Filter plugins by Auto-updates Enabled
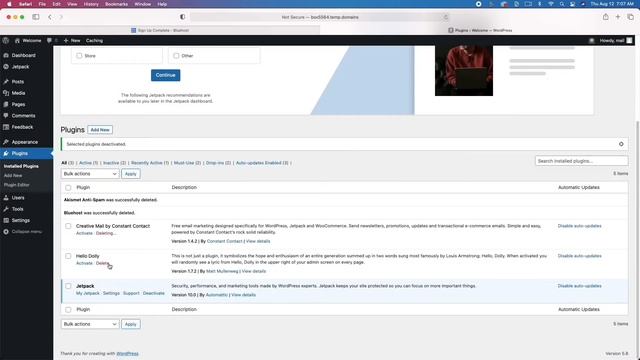 (262, 163)
